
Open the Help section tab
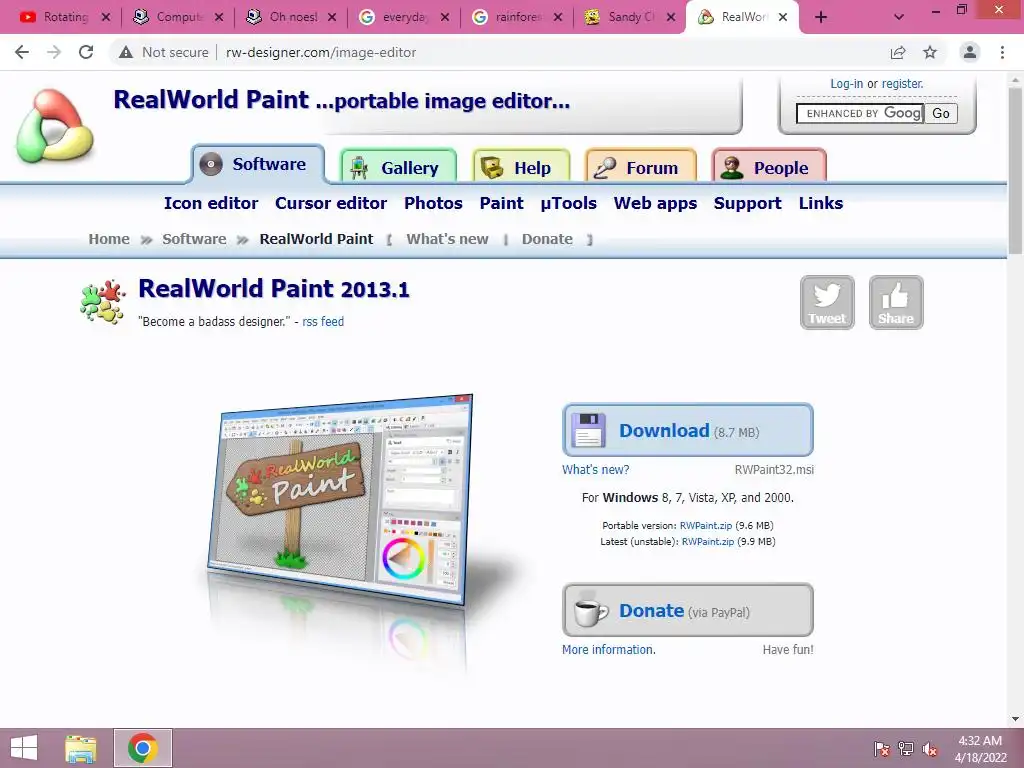[521, 167]
